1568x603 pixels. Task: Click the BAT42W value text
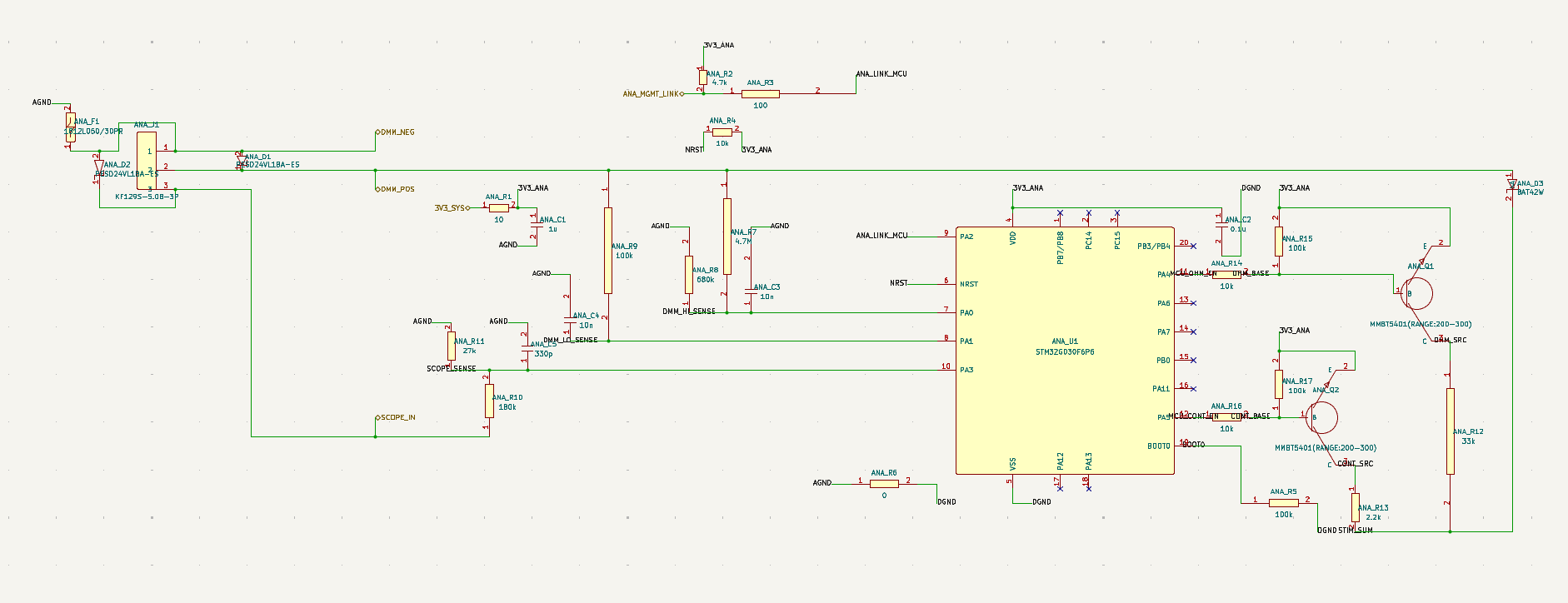[x=1531, y=192]
